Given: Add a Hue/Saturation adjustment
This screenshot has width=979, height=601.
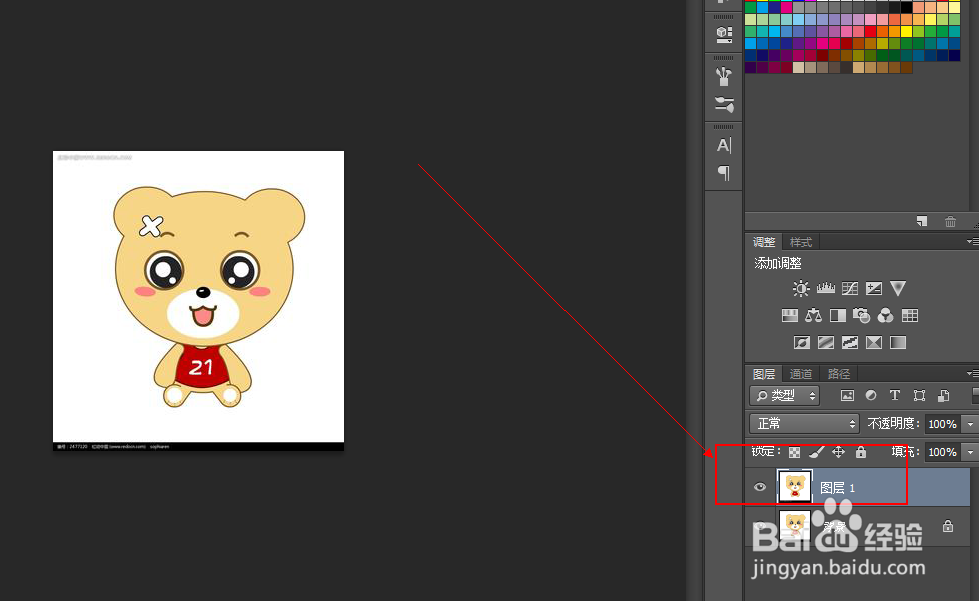Looking at the screenshot, I should [790, 316].
